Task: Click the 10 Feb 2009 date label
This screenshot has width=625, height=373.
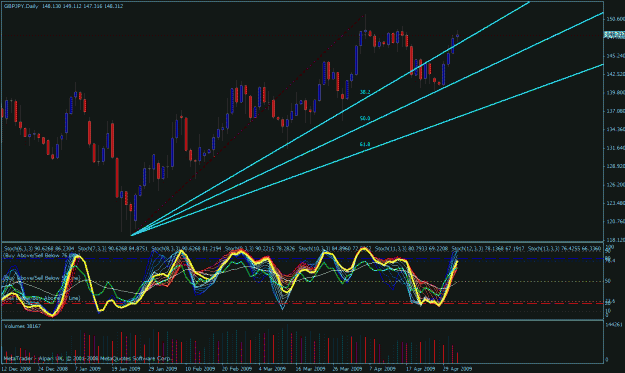Action: point(200,369)
